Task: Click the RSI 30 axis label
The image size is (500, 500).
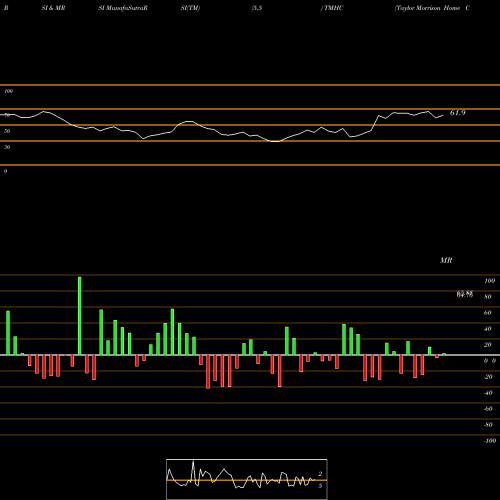Action: coord(7,147)
